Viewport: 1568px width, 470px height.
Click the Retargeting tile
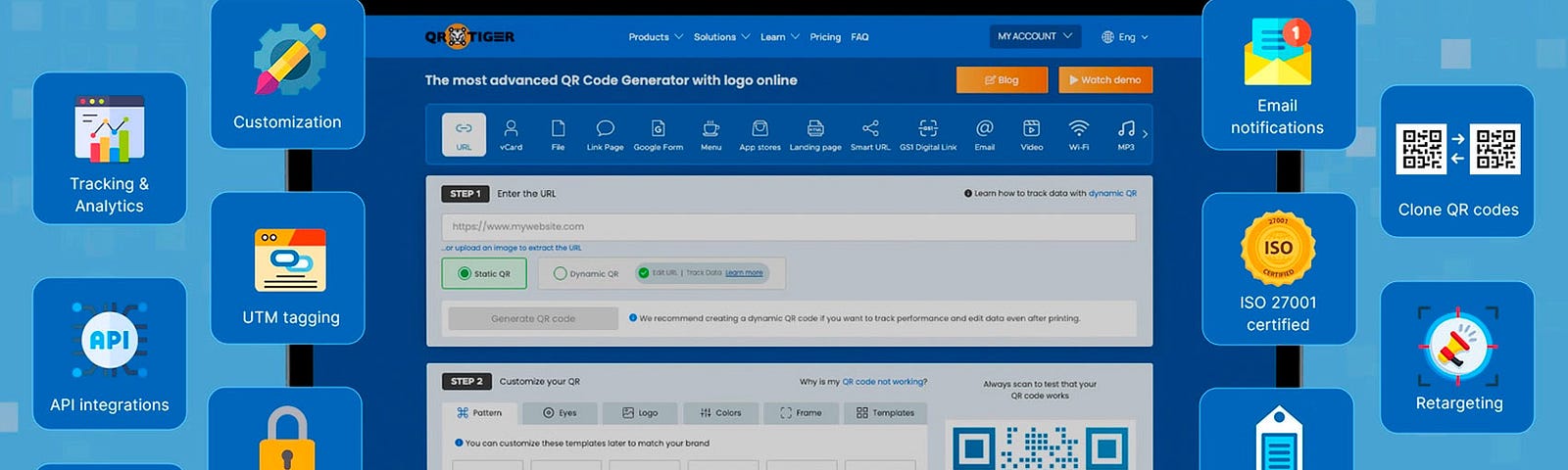click(1457, 357)
